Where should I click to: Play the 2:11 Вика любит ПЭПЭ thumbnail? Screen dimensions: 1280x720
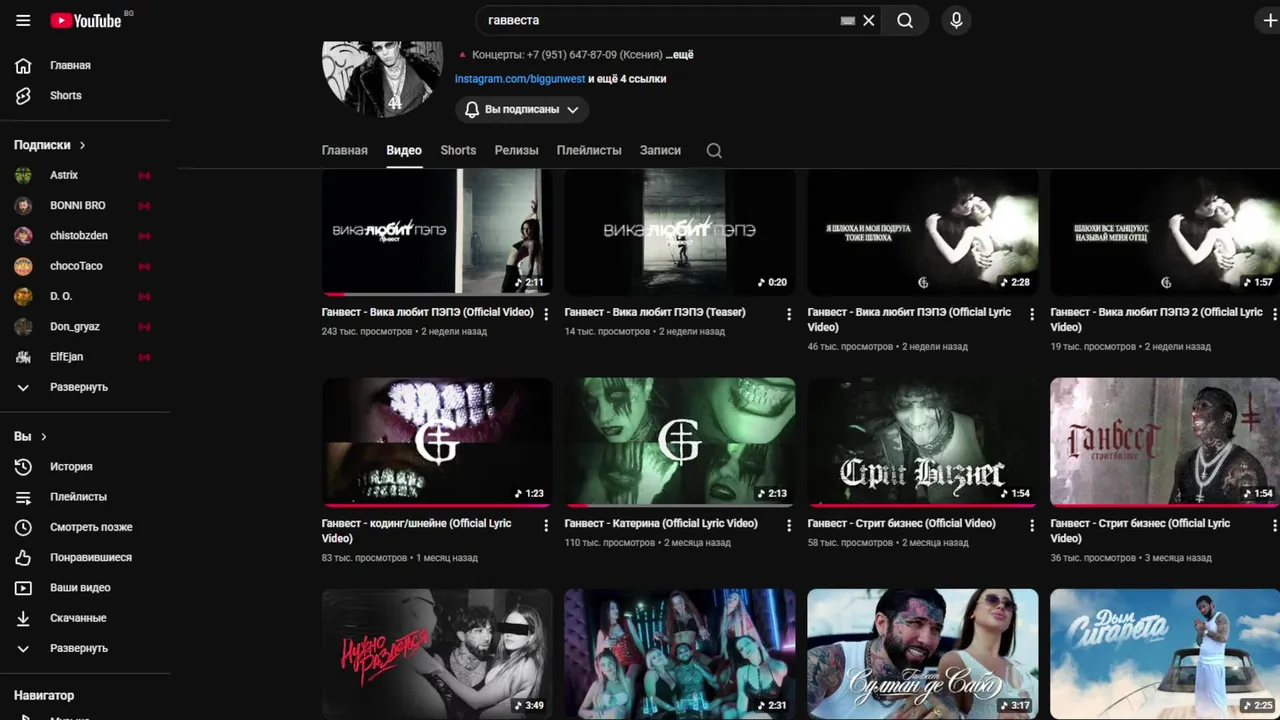click(437, 232)
